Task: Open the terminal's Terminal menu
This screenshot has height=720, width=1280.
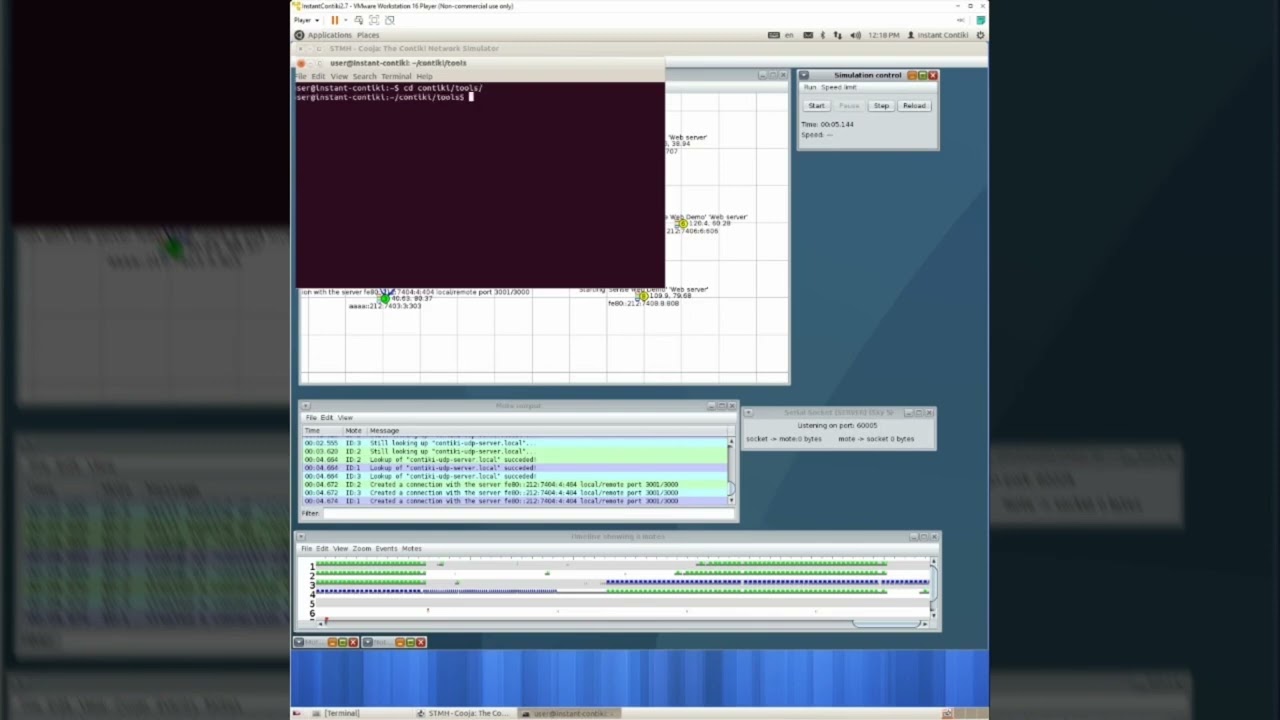Action: click(x=396, y=77)
